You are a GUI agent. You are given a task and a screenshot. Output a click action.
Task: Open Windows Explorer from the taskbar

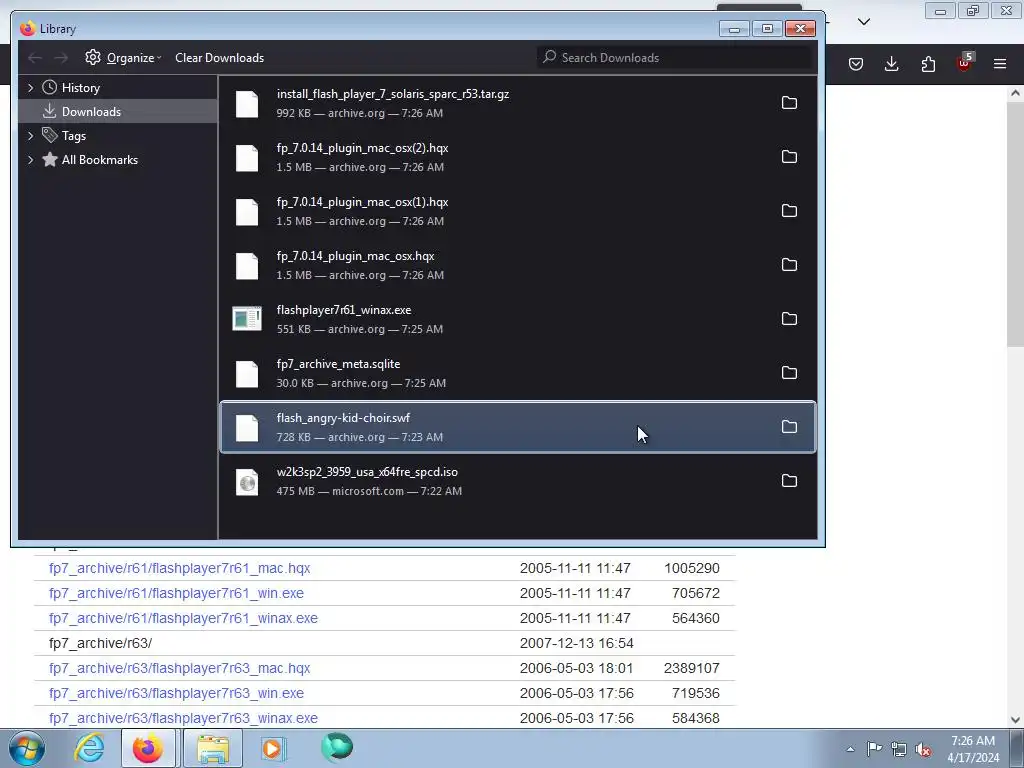pyautogui.click(x=213, y=748)
